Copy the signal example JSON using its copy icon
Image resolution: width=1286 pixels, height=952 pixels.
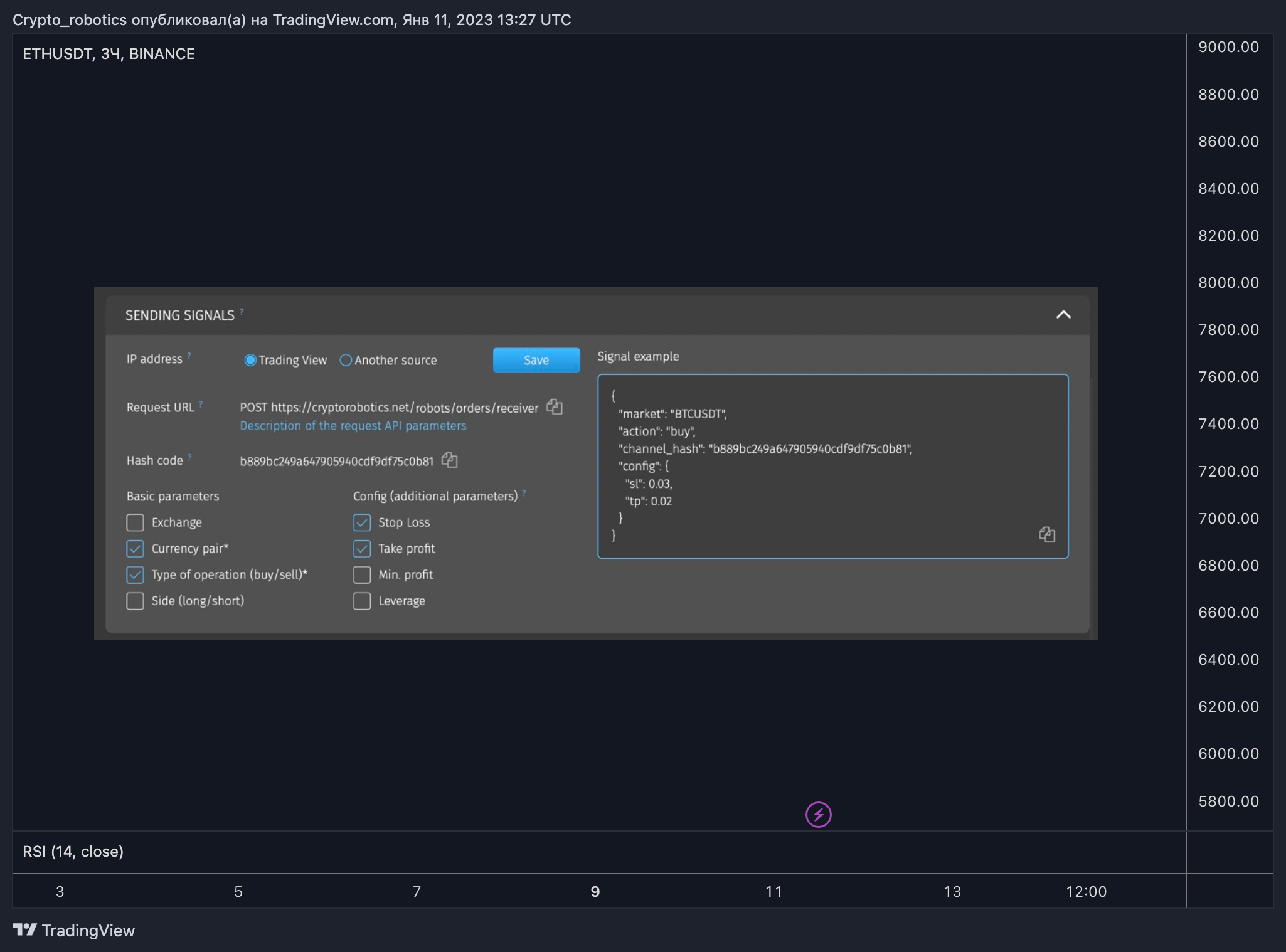click(x=1047, y=534)
